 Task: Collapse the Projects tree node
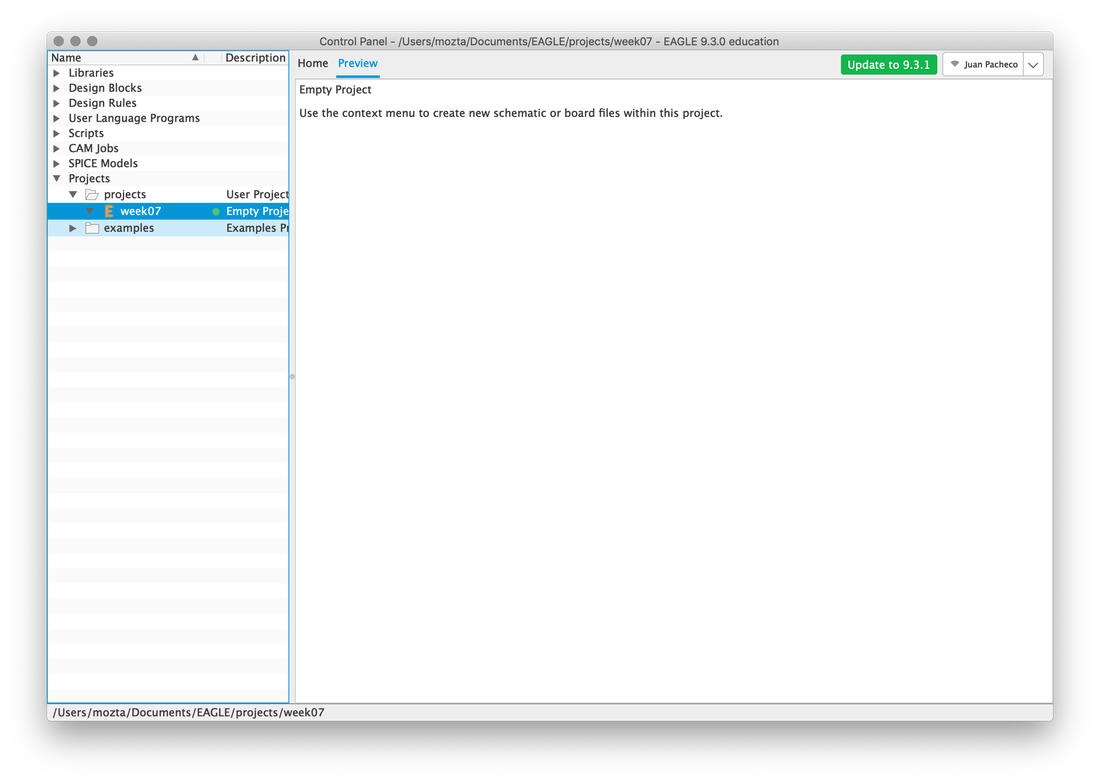point(57,179)
